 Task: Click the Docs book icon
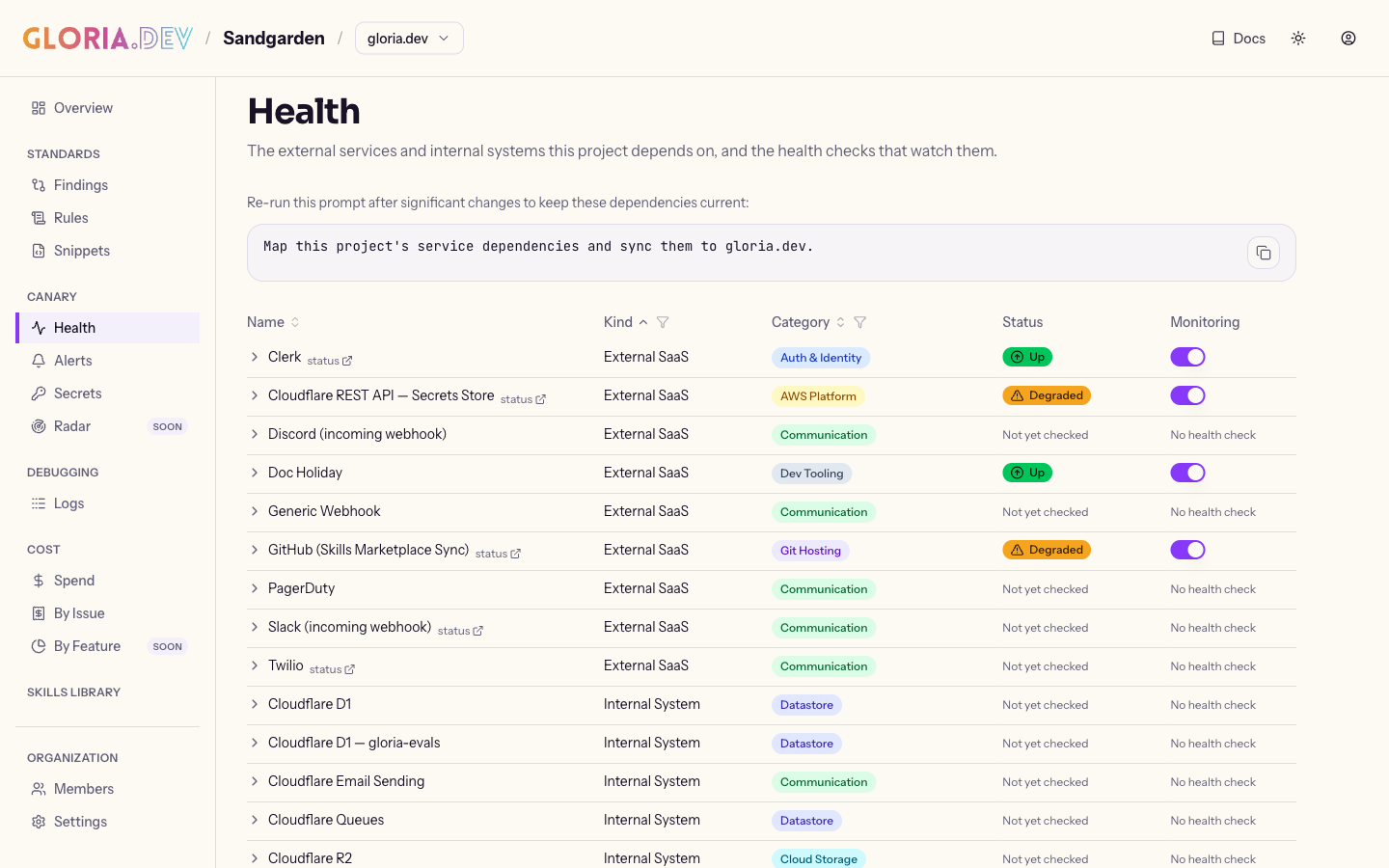coord(1218,39)
